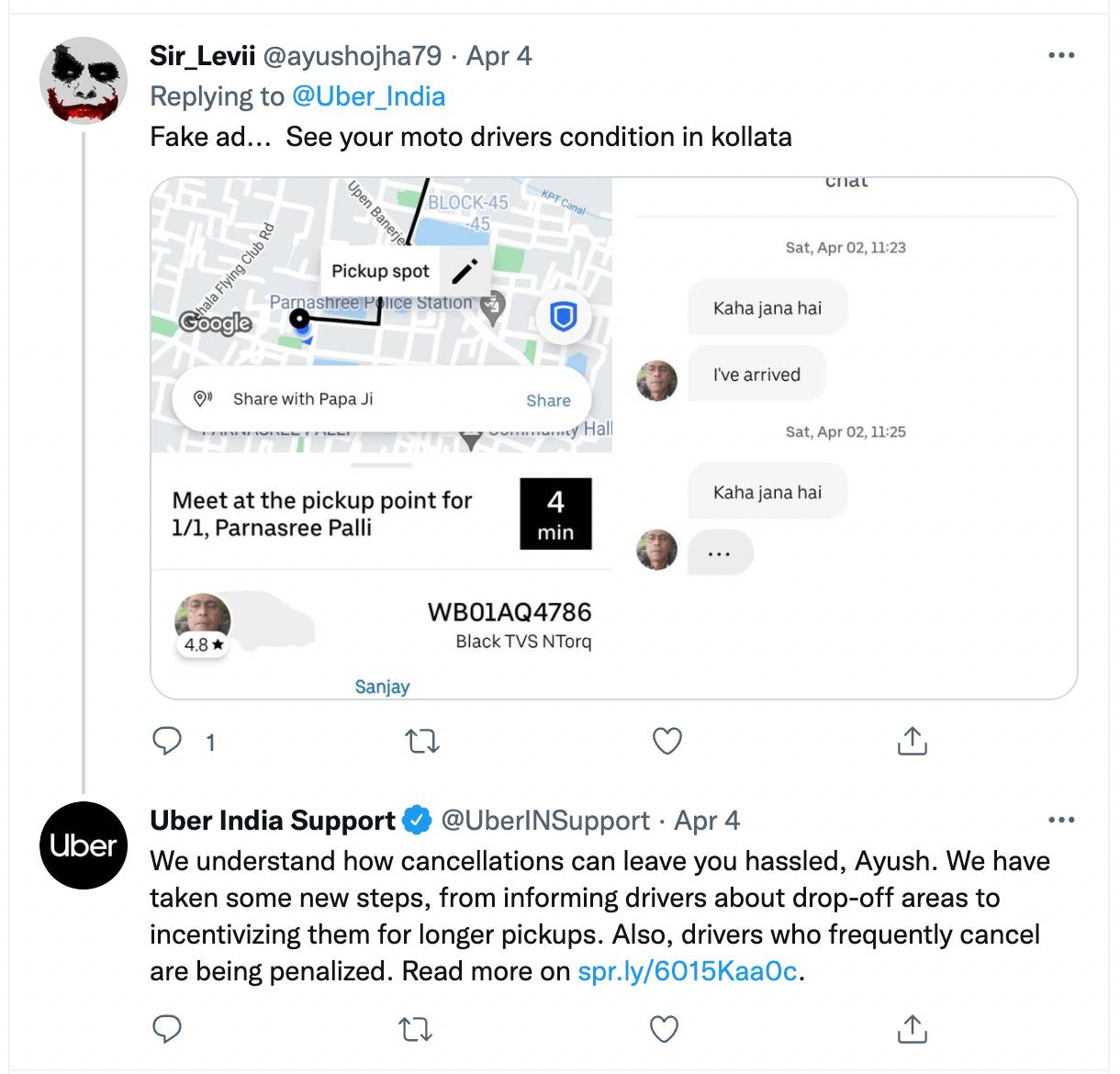Image resolution: width=1120 pixels, height=1074 pixels.
Task: Share Sir_Levii's tweet
Action: coord(912,741)
